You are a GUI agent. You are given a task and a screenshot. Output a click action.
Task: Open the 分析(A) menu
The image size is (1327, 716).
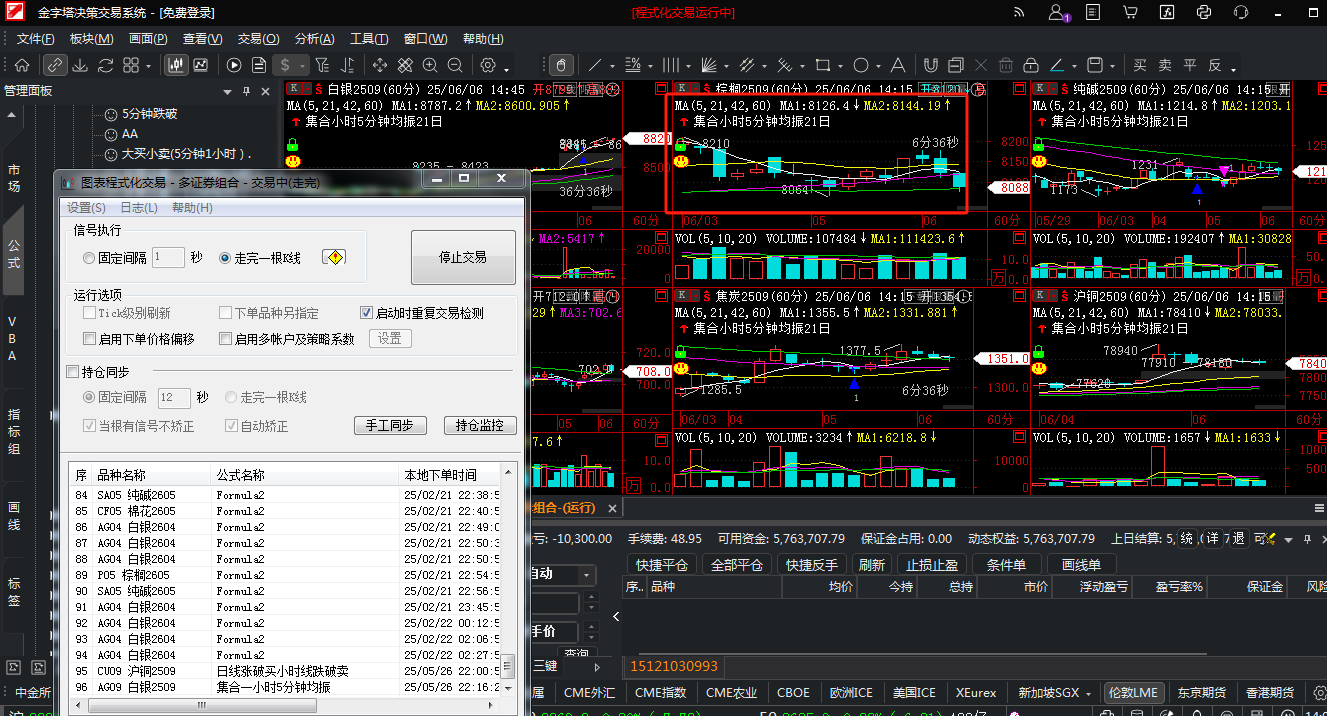coord(314,39)
